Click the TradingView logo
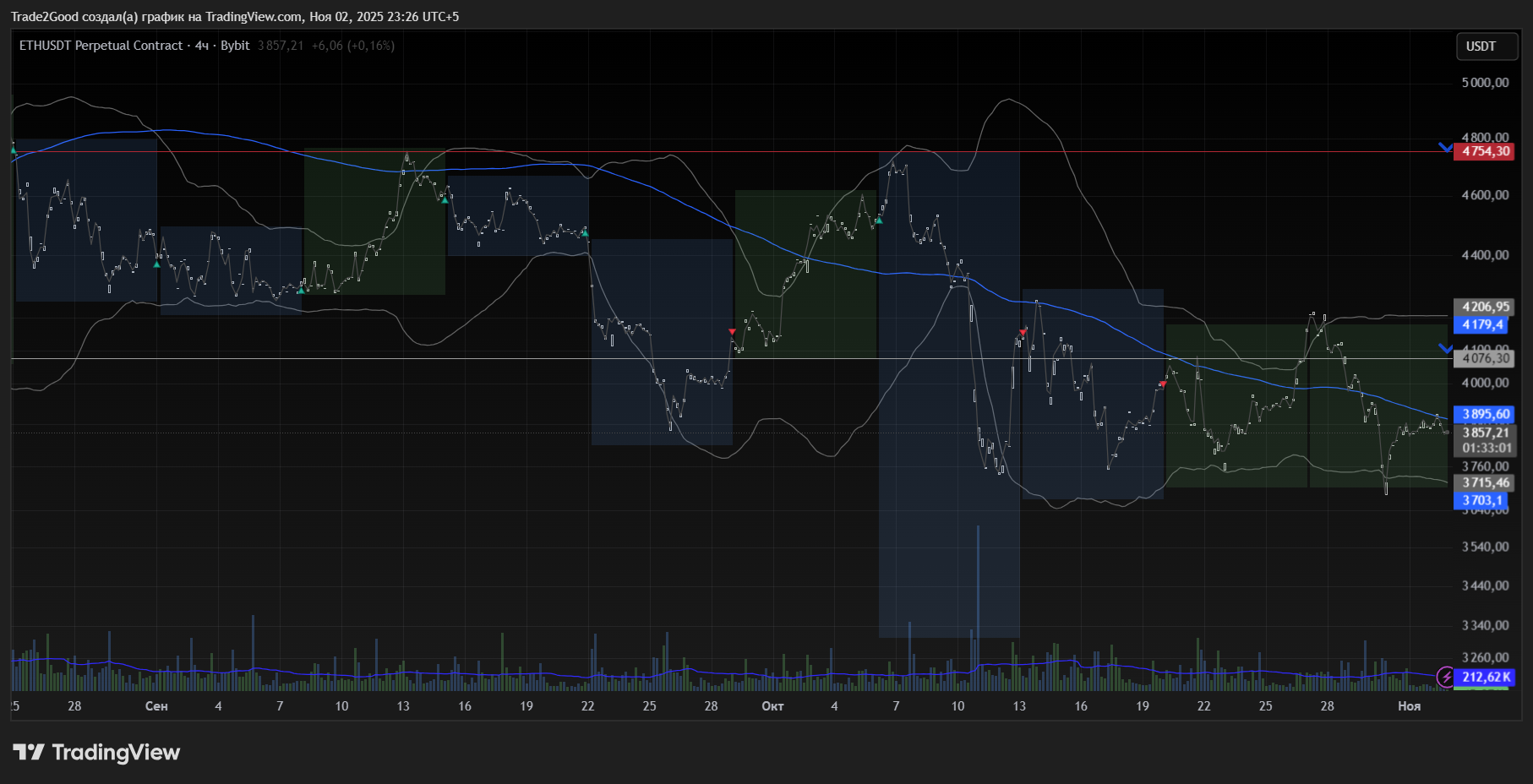The image size is (1533, 784). pyautogui.click(x=96, y=752)
